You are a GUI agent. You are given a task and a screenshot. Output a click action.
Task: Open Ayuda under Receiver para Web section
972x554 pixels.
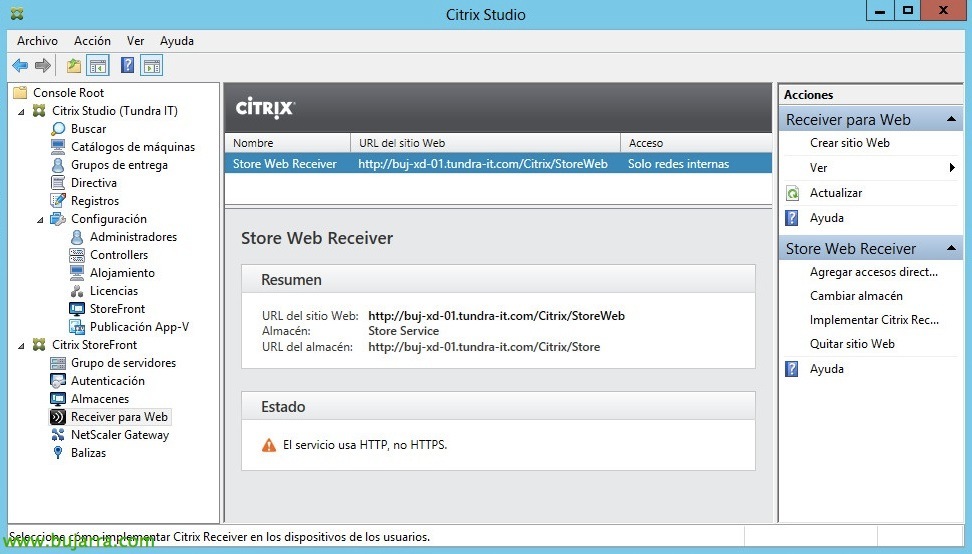pos(826,218)
